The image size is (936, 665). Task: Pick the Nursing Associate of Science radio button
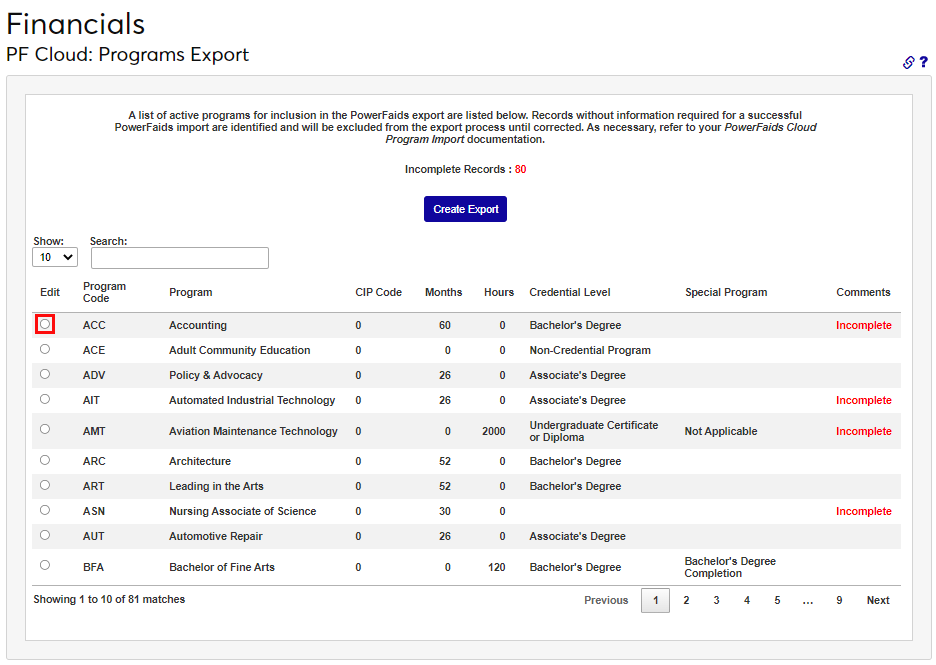(x=45, y=510)
